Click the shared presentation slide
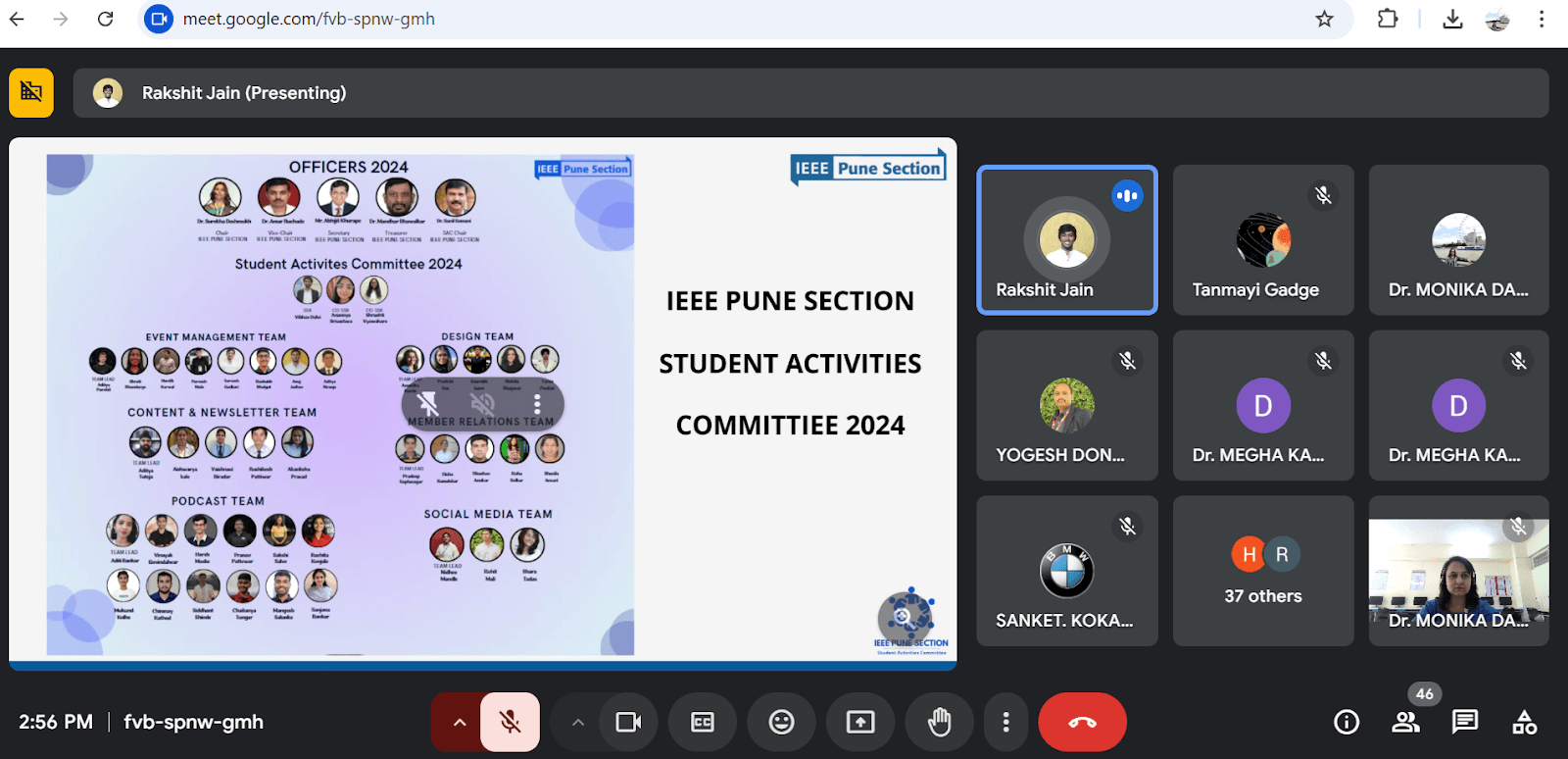The height and width of the screenshot is (759, 1568). click(x=482, y=404)
